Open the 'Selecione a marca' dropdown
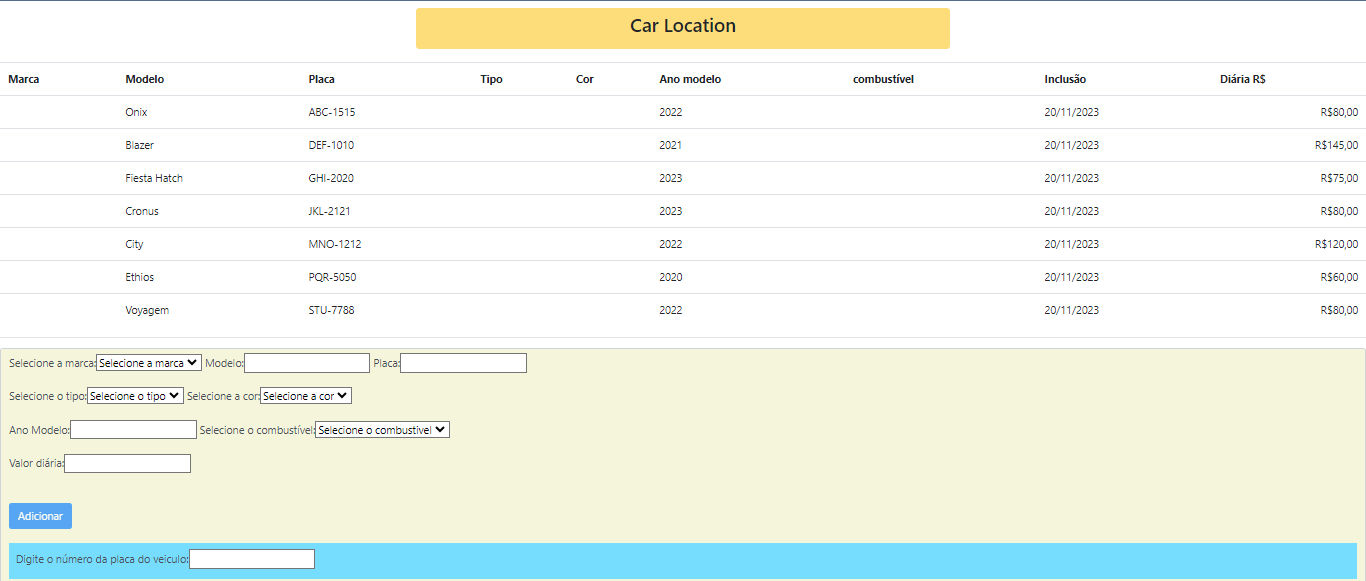Viewport: 1366px width, 581px height. click(x=149, y=363)
